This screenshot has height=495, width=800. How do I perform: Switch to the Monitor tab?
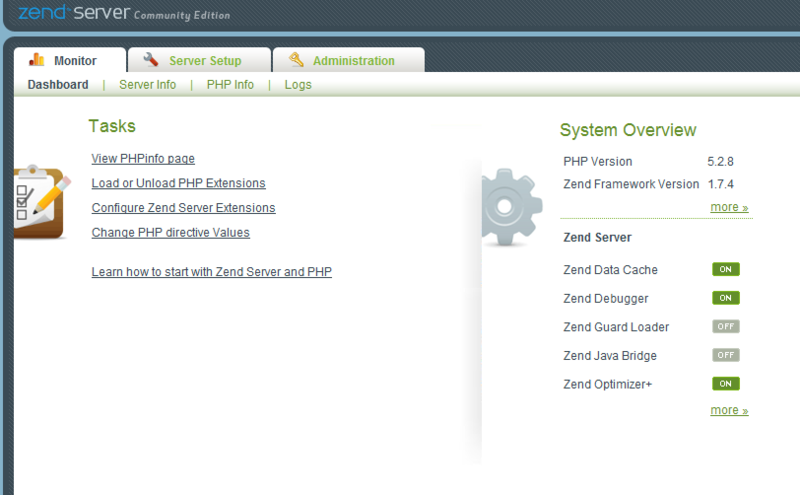[70, 60]
